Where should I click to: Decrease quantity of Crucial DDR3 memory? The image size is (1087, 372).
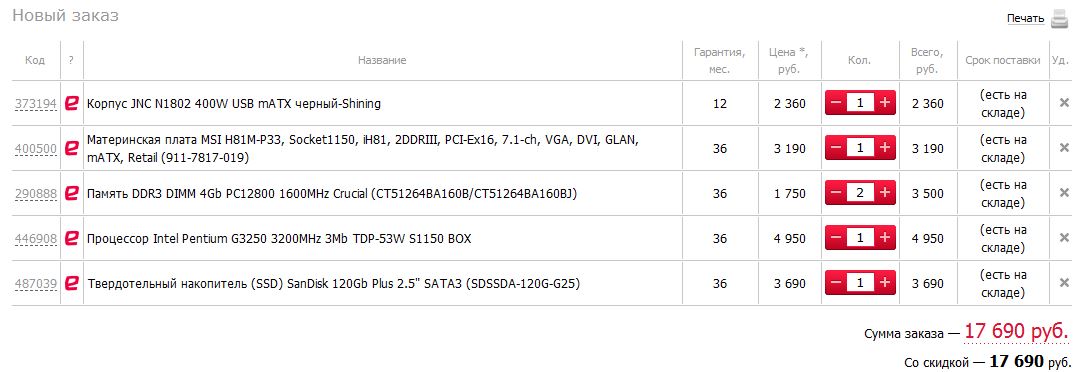pyautogui.click(x=835, y=193)
